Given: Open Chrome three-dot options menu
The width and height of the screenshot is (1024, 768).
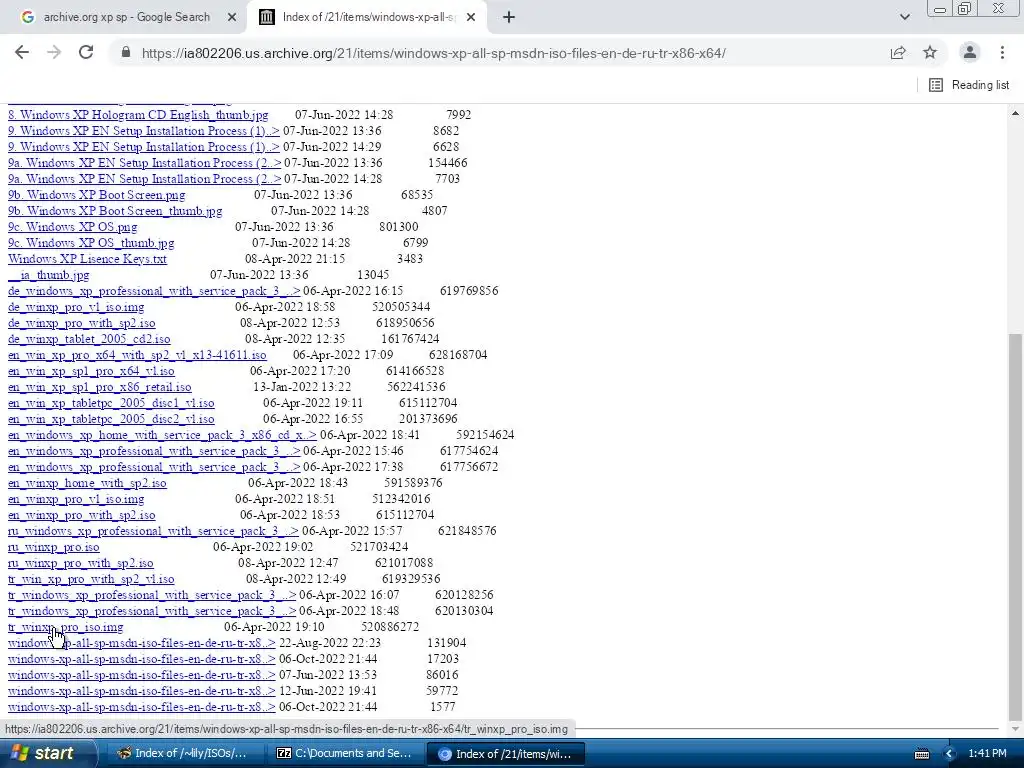Looking at the screenshot, I should (x=1002, y=52).
